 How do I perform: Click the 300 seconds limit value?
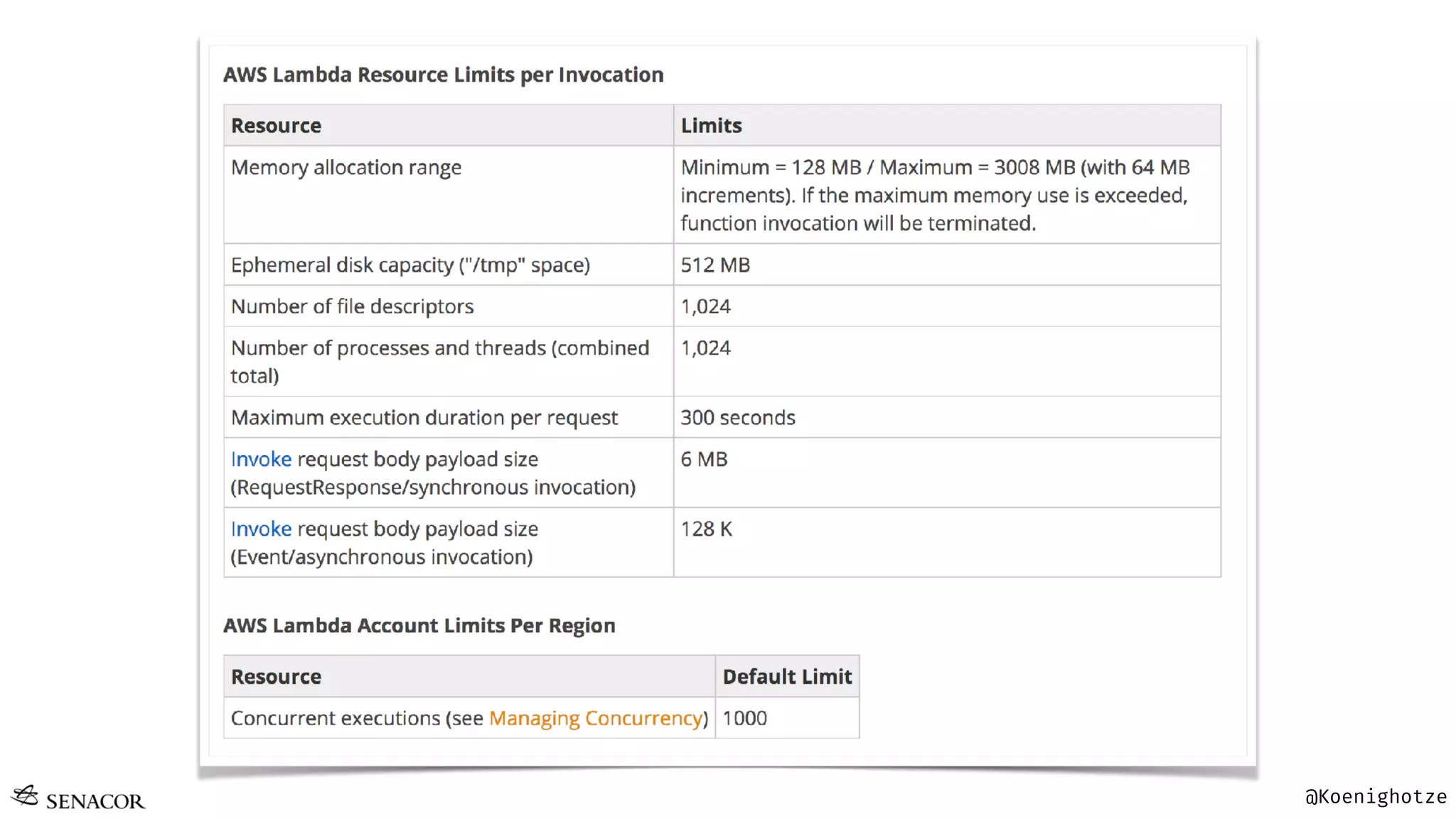(737, 417)
